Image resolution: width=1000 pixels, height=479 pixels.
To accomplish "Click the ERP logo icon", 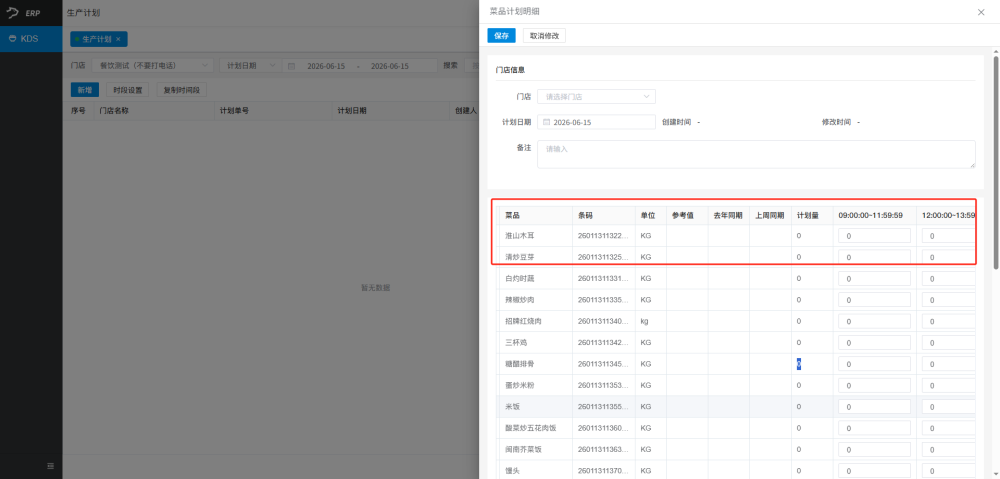I will tap(13, 13).
